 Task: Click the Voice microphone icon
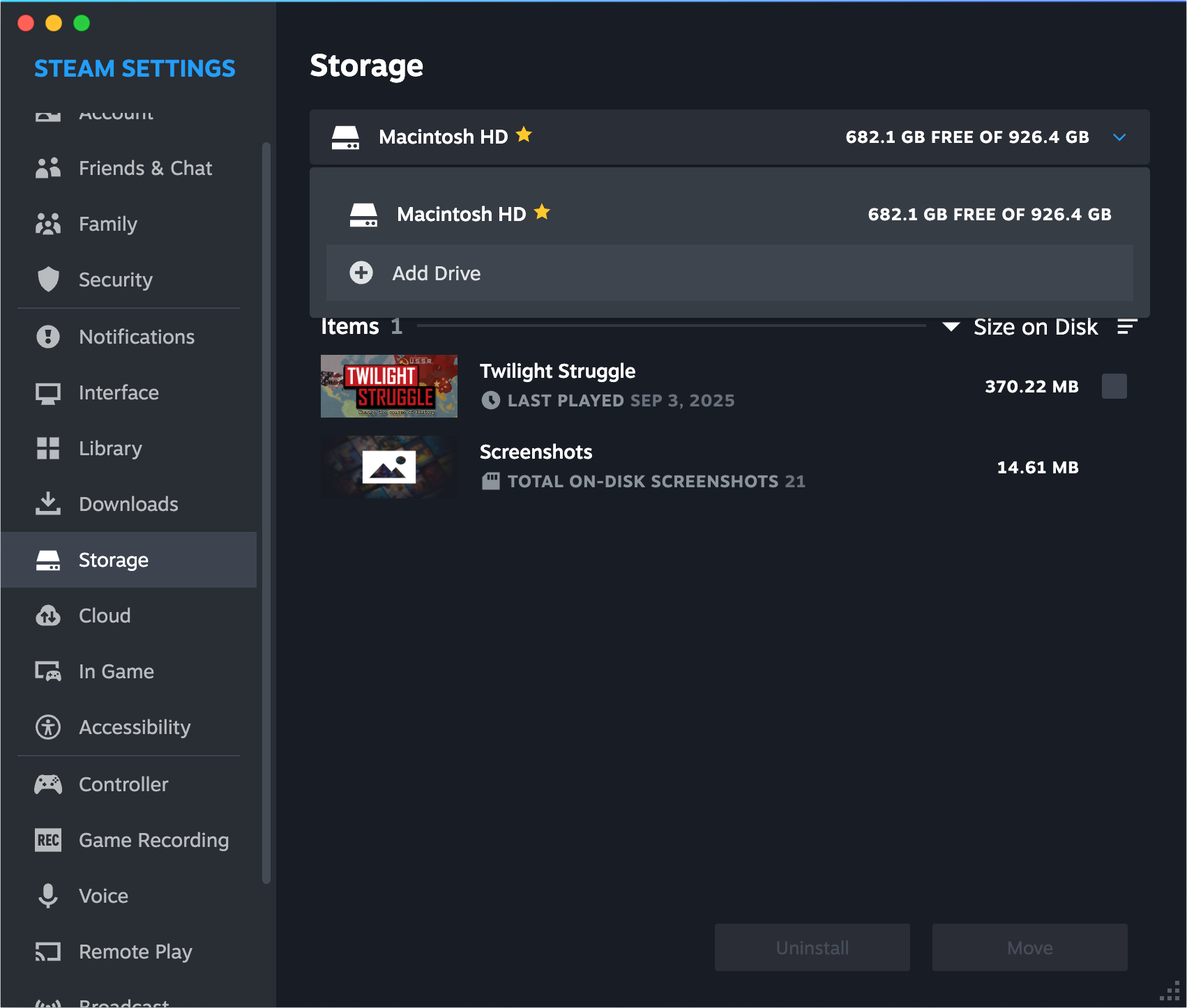coord(48,896)
